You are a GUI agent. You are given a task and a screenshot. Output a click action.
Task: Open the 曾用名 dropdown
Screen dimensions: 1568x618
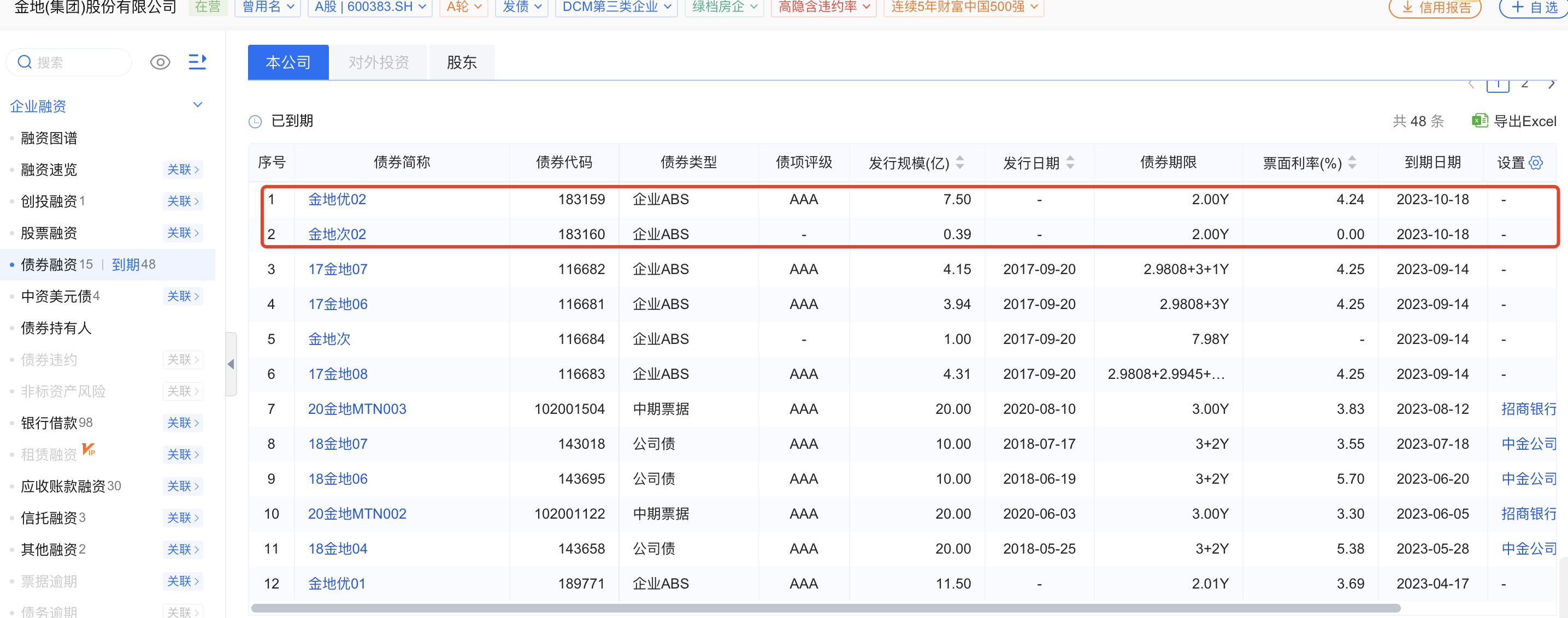[268, 7]
